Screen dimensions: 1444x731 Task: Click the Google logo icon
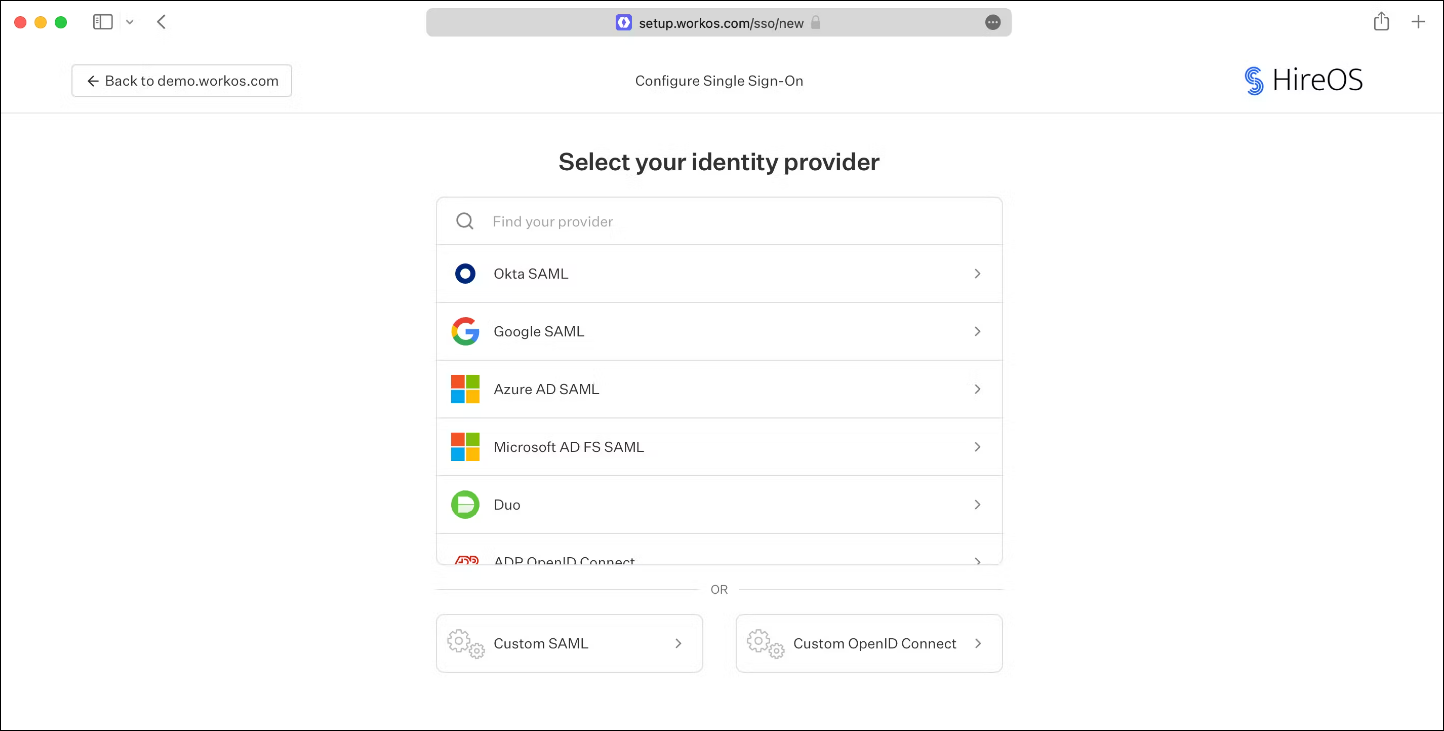[x=465, y=332]
